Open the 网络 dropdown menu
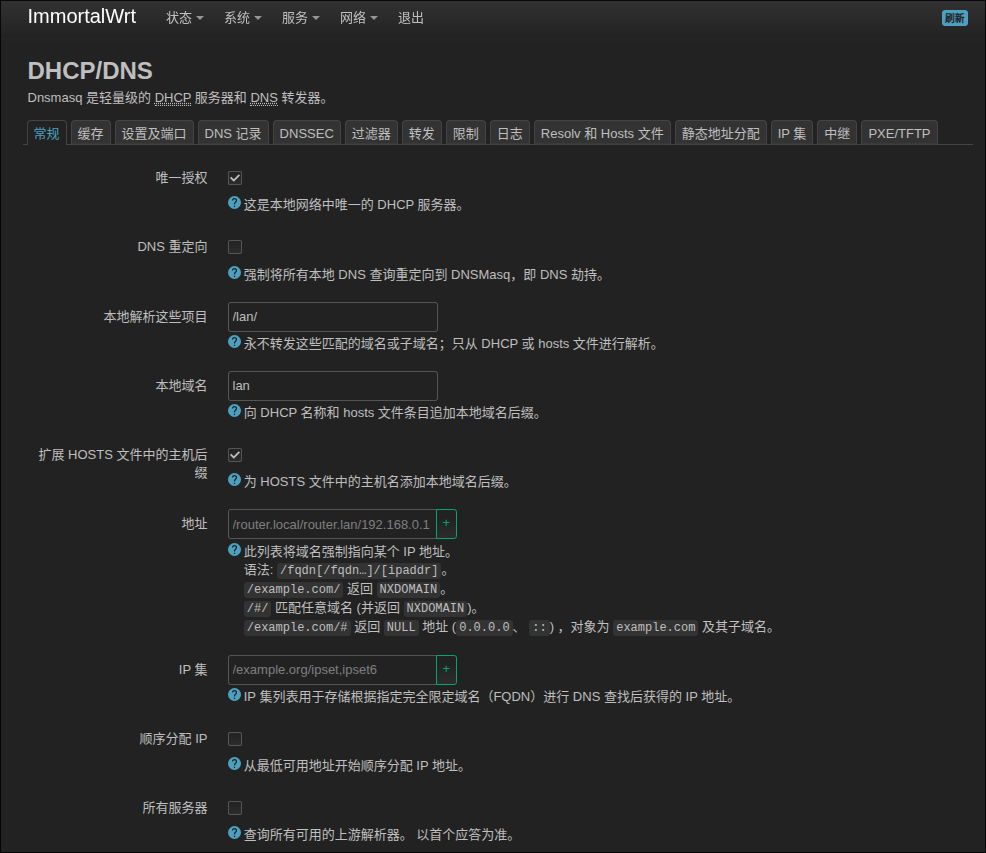The image size is (986, 853). pyautogui.click(x=358, y=18)
